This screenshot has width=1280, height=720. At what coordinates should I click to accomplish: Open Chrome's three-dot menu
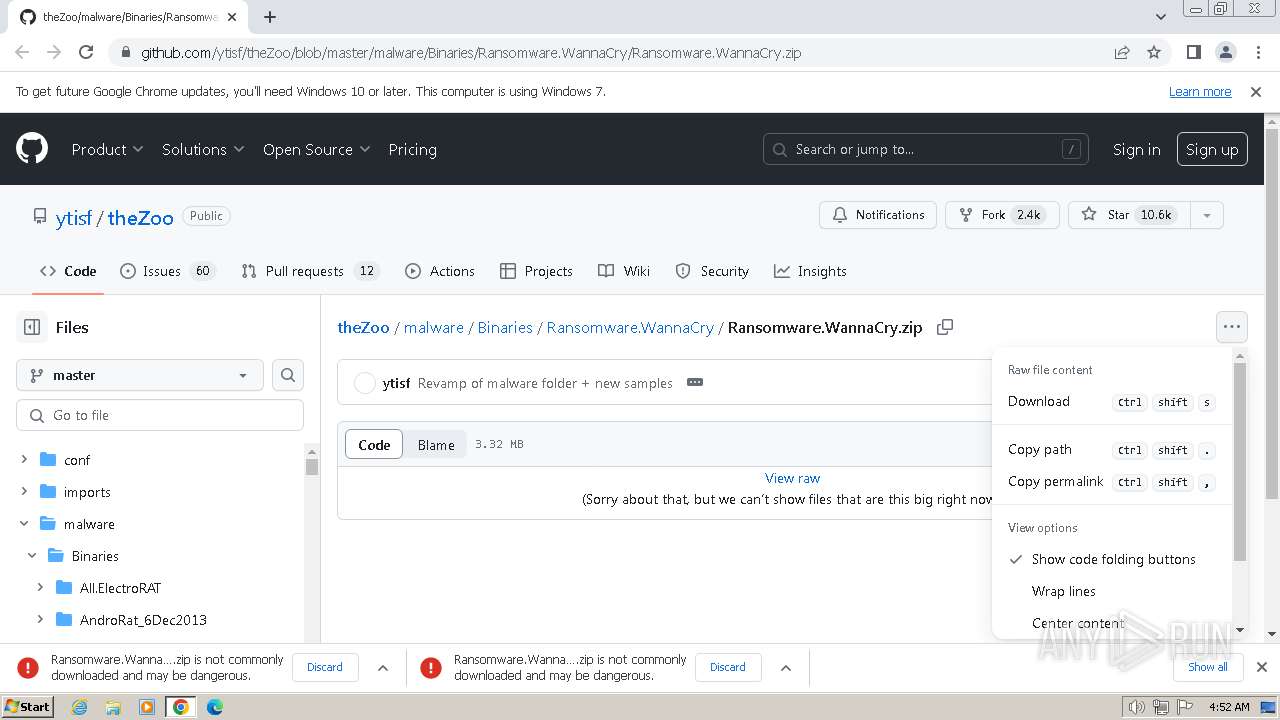(x=1257, y=52)
